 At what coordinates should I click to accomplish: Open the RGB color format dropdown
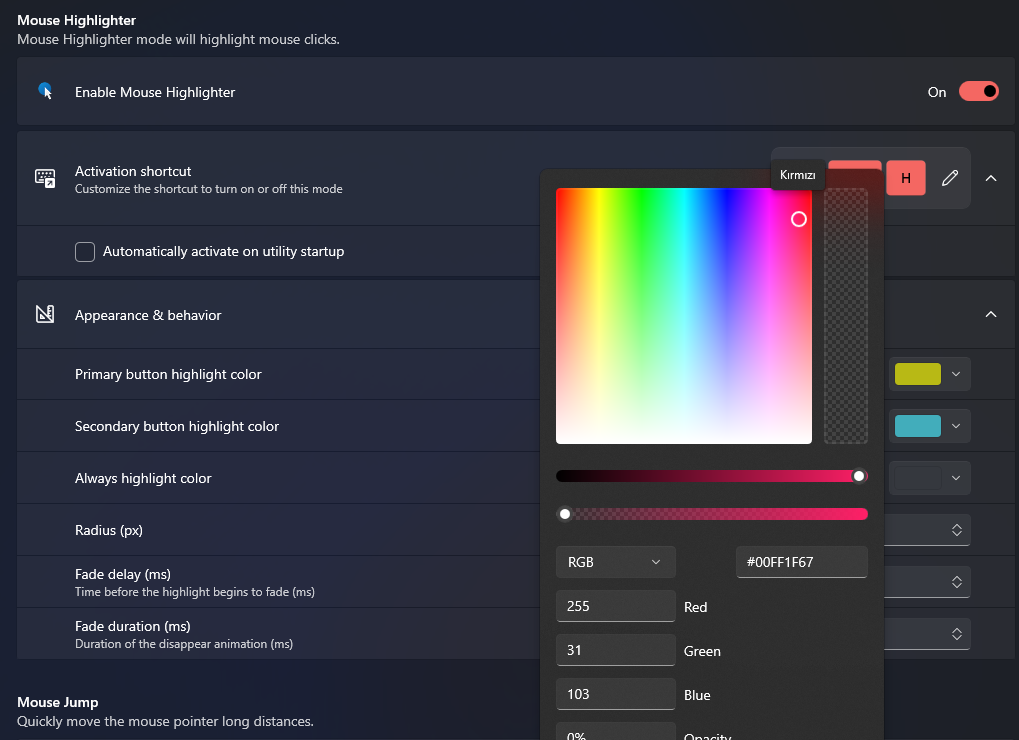pyautogui.click(x=615, y=562)
